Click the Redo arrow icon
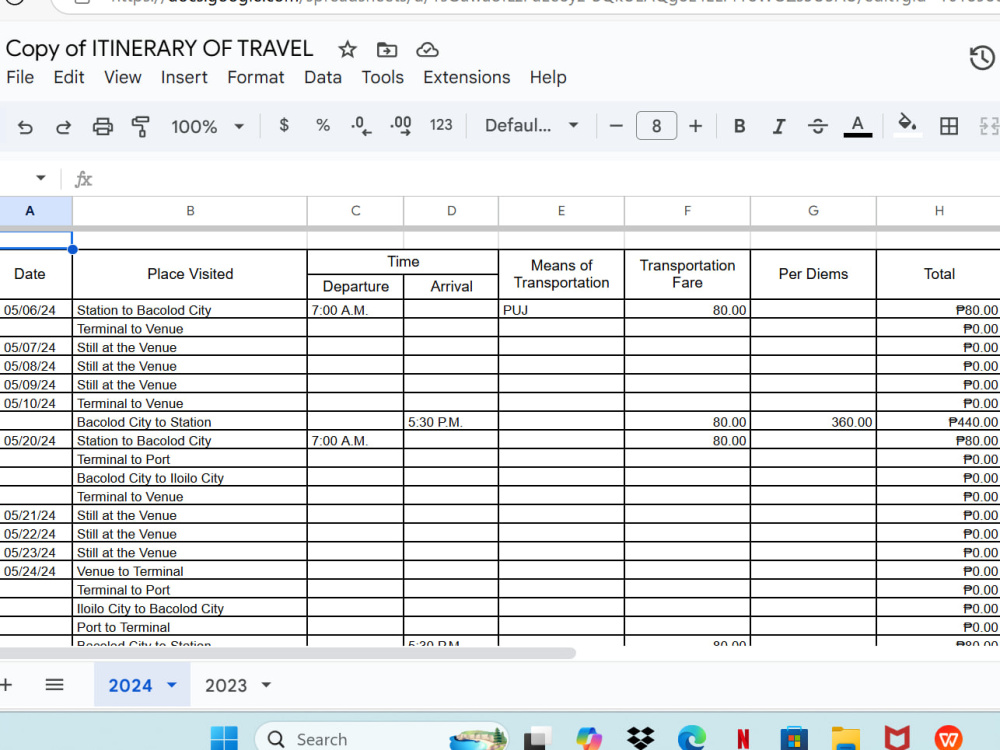Image resolution: width=1000 pixels, height=750 pixels. point(63,127)
